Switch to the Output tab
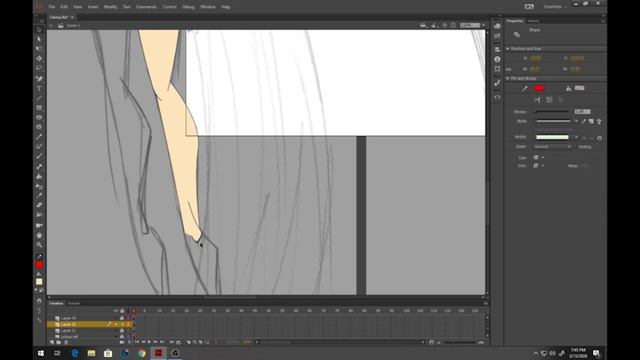640x360 pixels. point(73,303)
